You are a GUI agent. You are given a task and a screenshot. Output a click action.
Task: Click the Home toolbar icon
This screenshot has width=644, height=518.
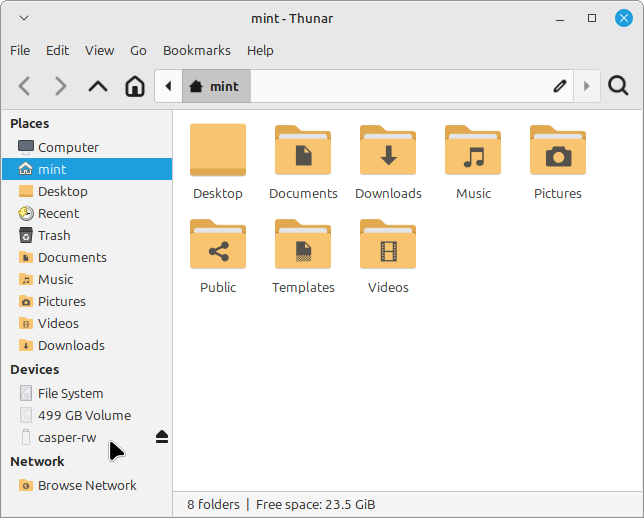coord(135,86)
